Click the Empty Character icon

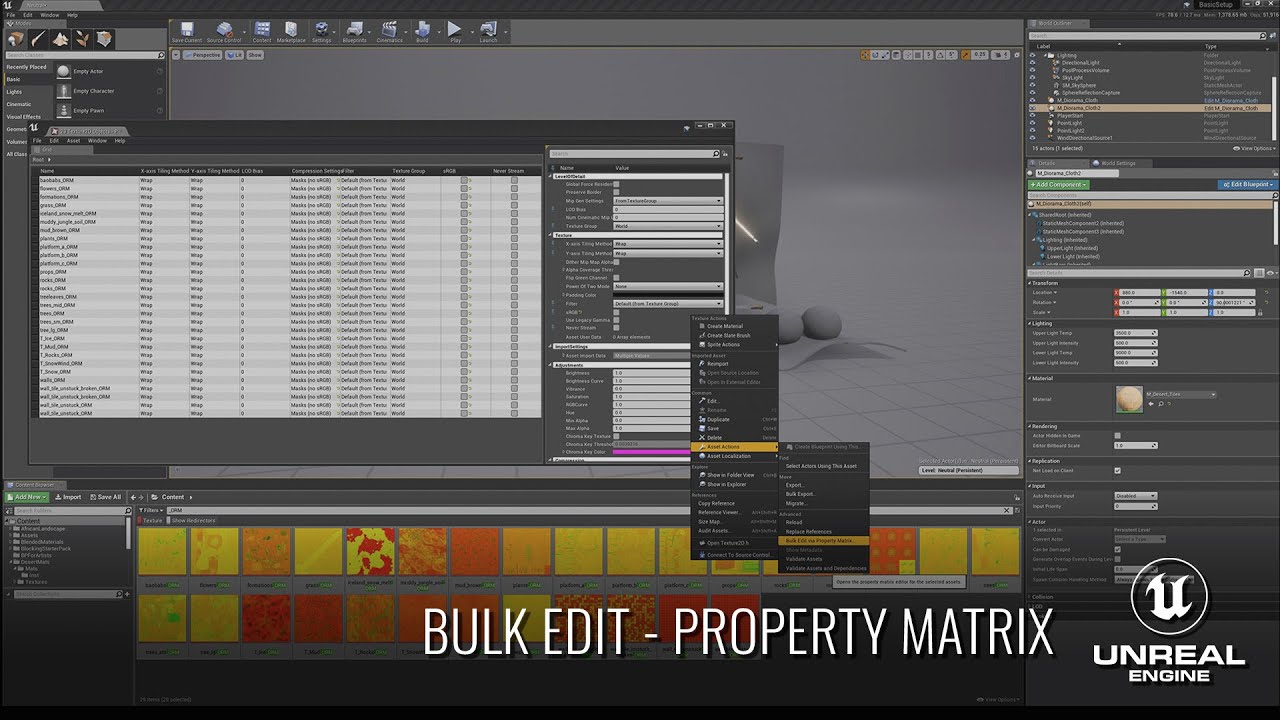[x=64, y=91]
